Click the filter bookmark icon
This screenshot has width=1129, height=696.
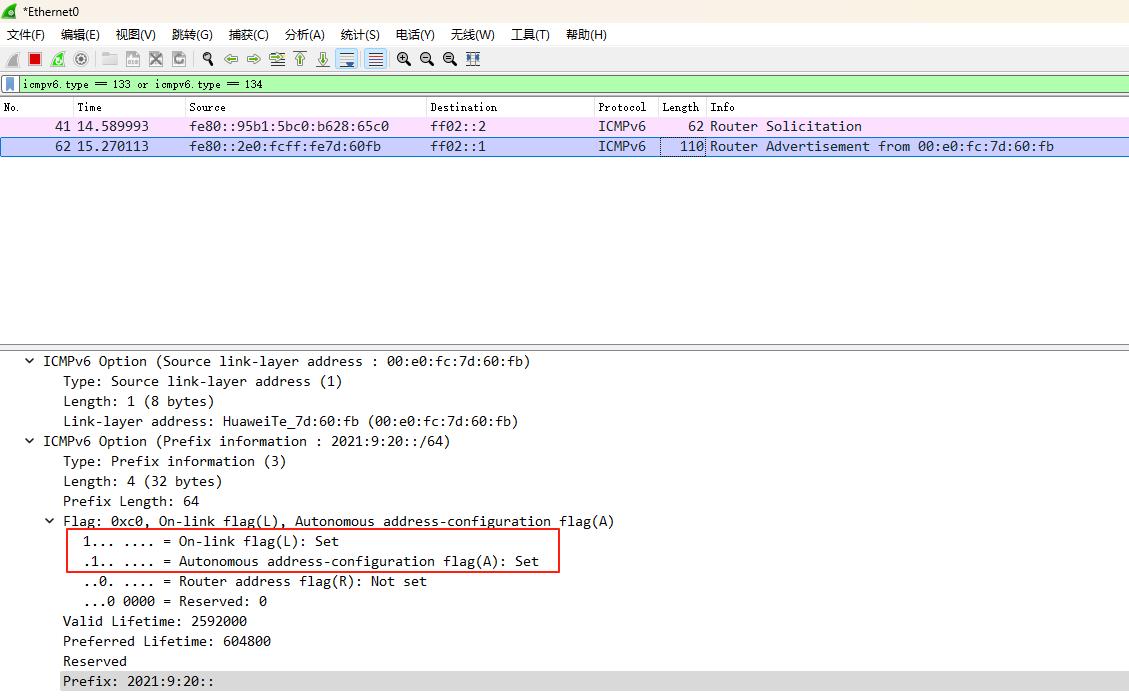[10, 84]
